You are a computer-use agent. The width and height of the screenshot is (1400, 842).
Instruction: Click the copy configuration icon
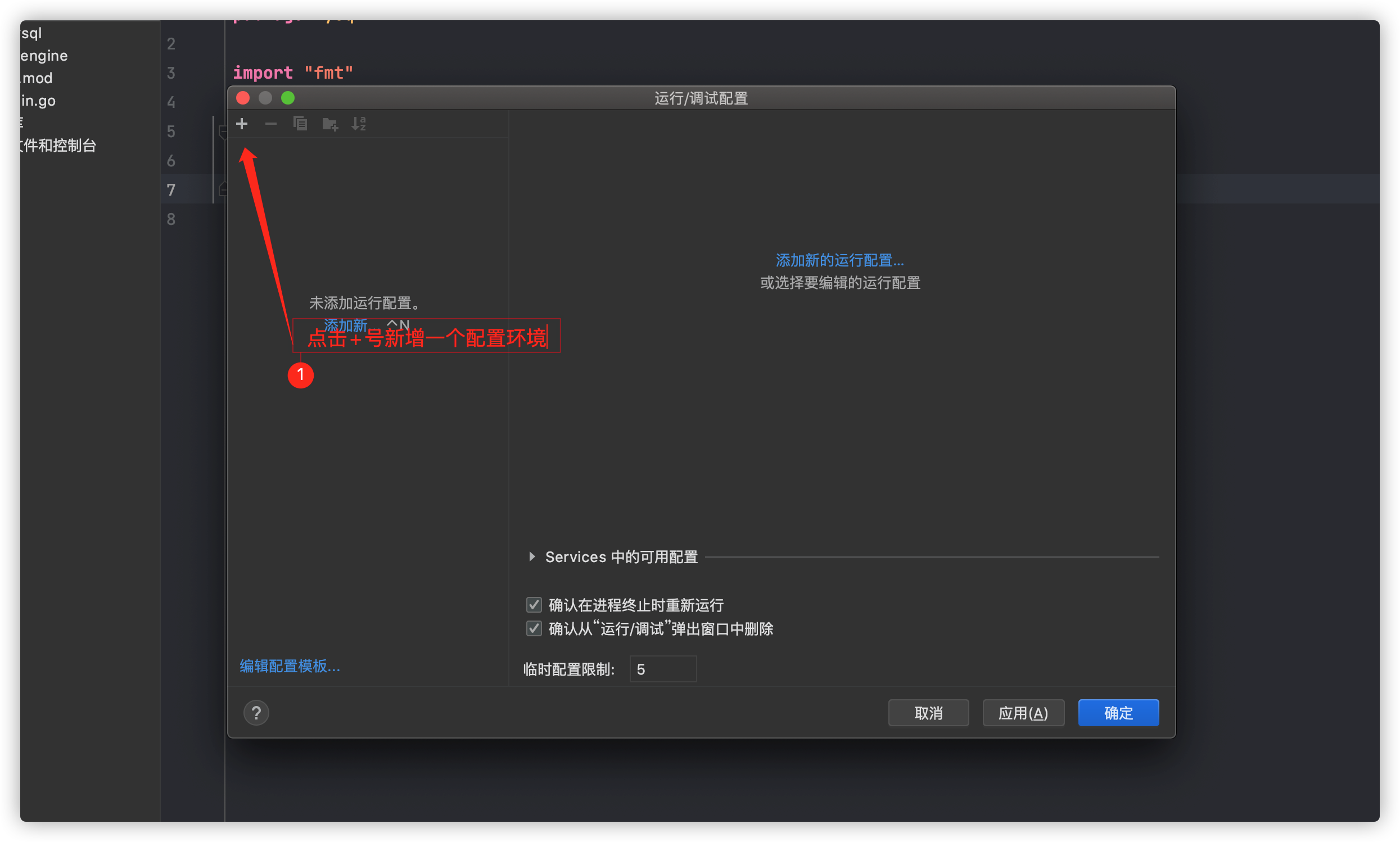tap(300, 124)
